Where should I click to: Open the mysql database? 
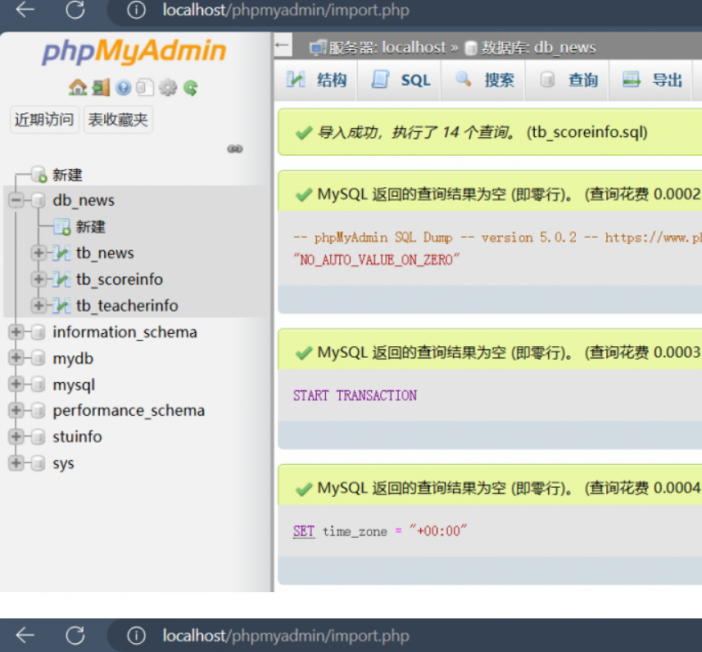tap(74, 385)
